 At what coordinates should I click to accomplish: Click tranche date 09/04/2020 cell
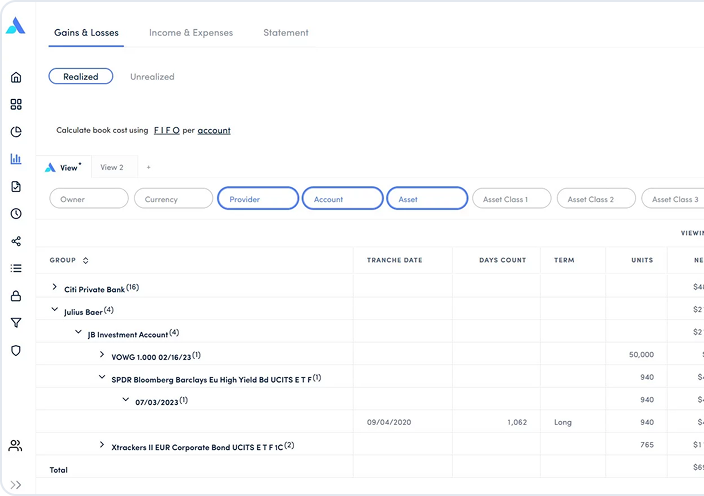tap(389, 422)
